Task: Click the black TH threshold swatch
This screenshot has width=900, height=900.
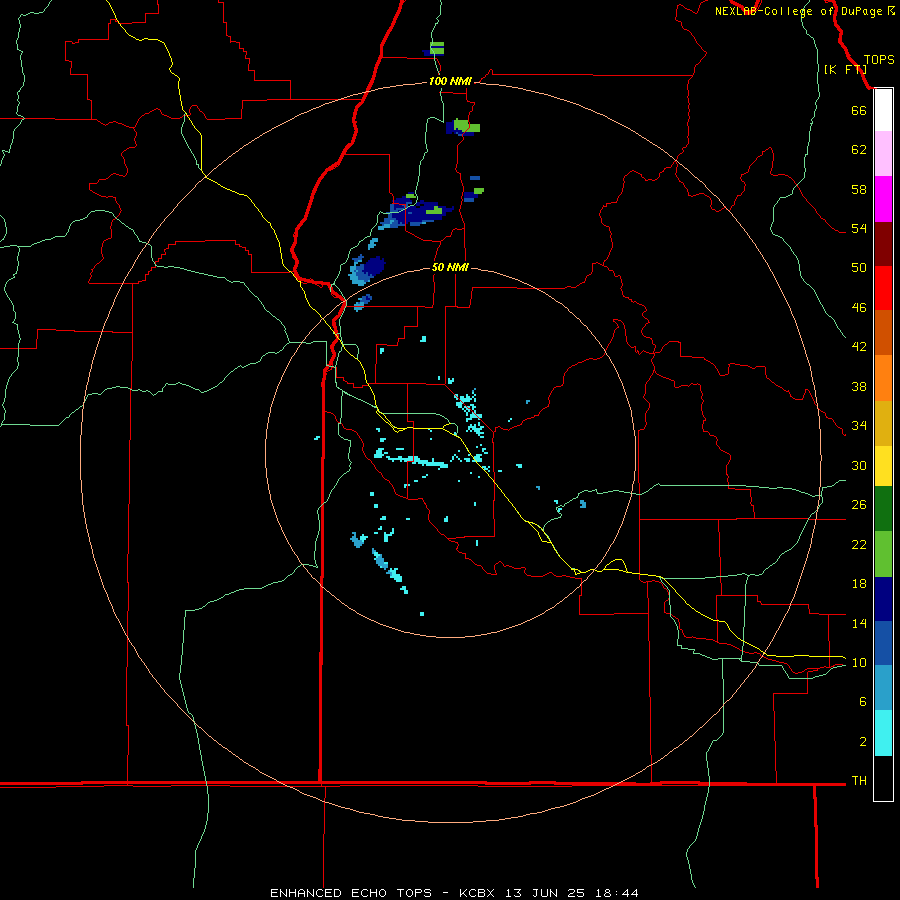Action: coord(883,778)
